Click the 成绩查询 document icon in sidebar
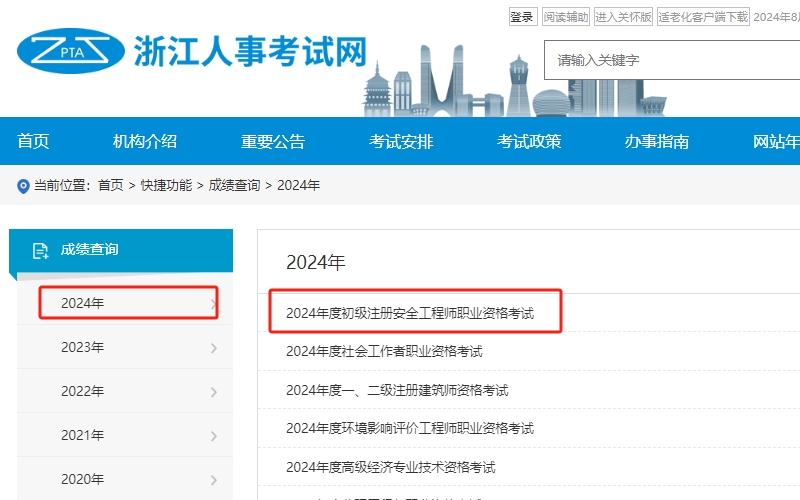 pyautogui.click(x=40, y=250)
